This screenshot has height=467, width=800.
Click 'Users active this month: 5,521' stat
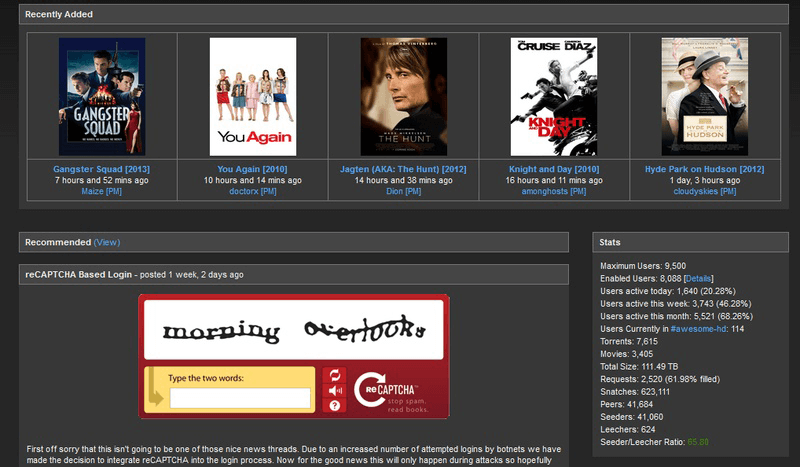point(677,316)
